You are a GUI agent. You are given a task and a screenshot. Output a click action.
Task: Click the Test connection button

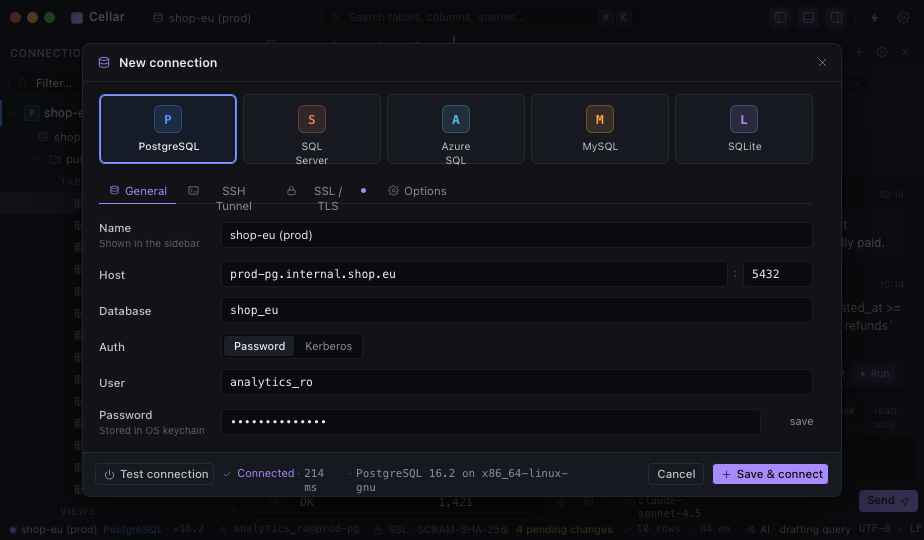point(154,474)
